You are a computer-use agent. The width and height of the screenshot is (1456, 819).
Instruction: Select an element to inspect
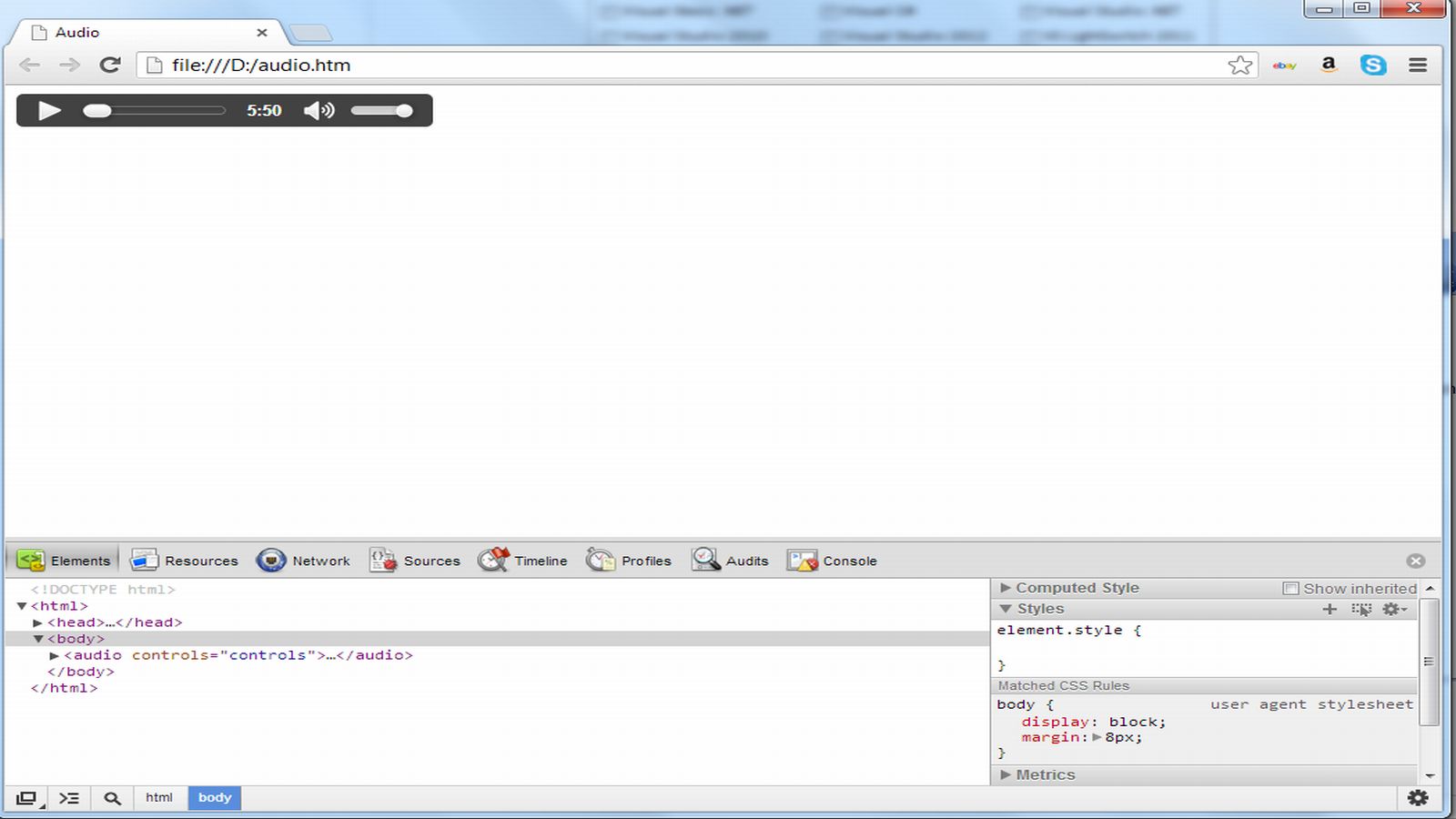(112, 798)
